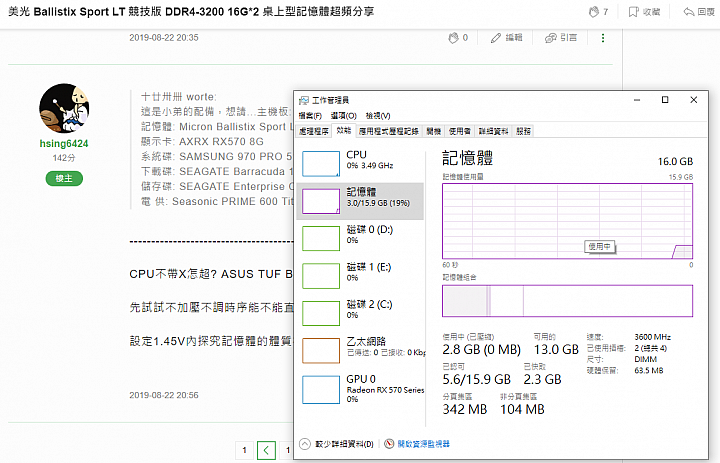Screen dimensions: 720x463
Task: Select 磁碟 1 (E:) performance entry
Action: [360, 276]
